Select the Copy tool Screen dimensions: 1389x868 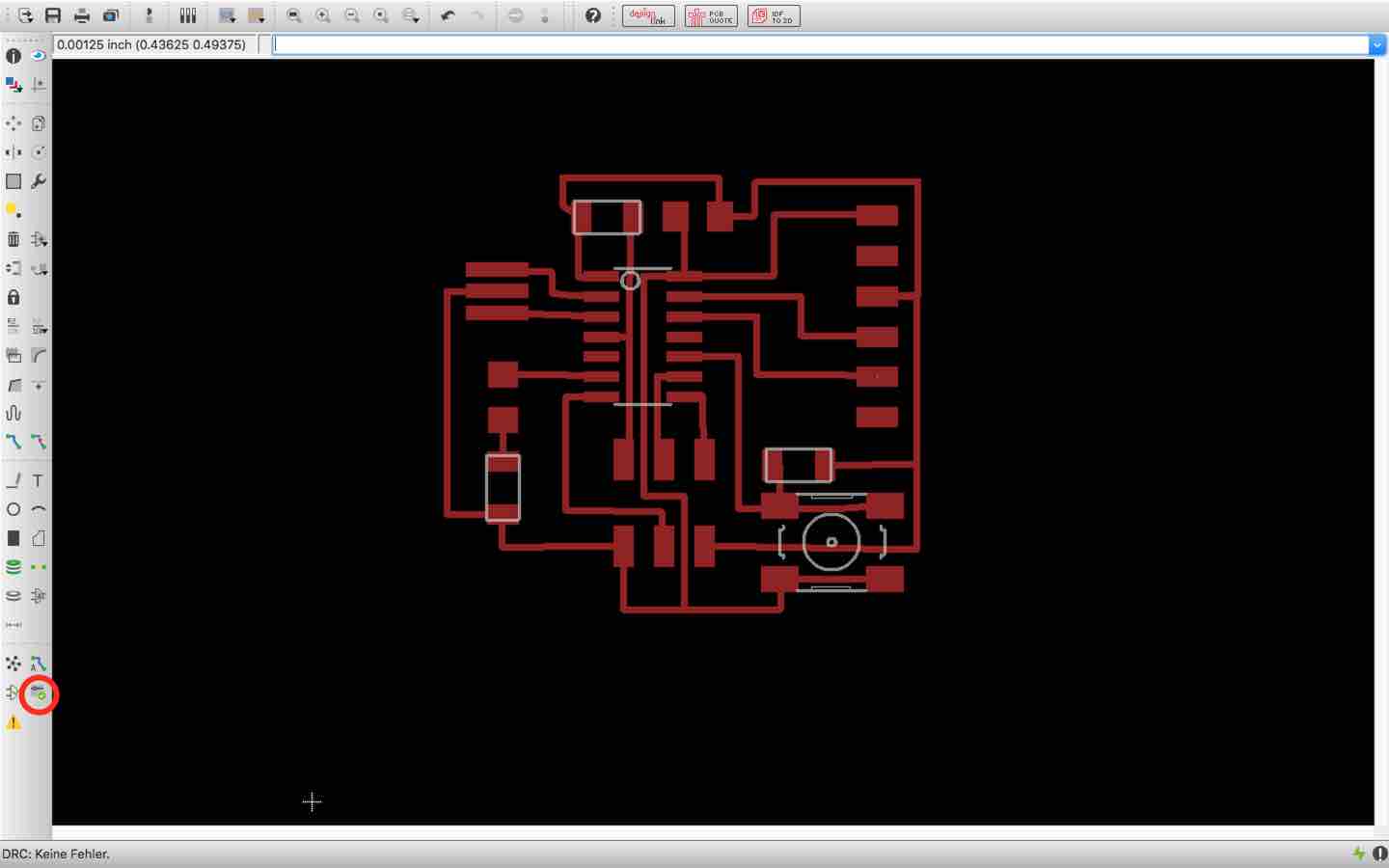pos(39,123)
